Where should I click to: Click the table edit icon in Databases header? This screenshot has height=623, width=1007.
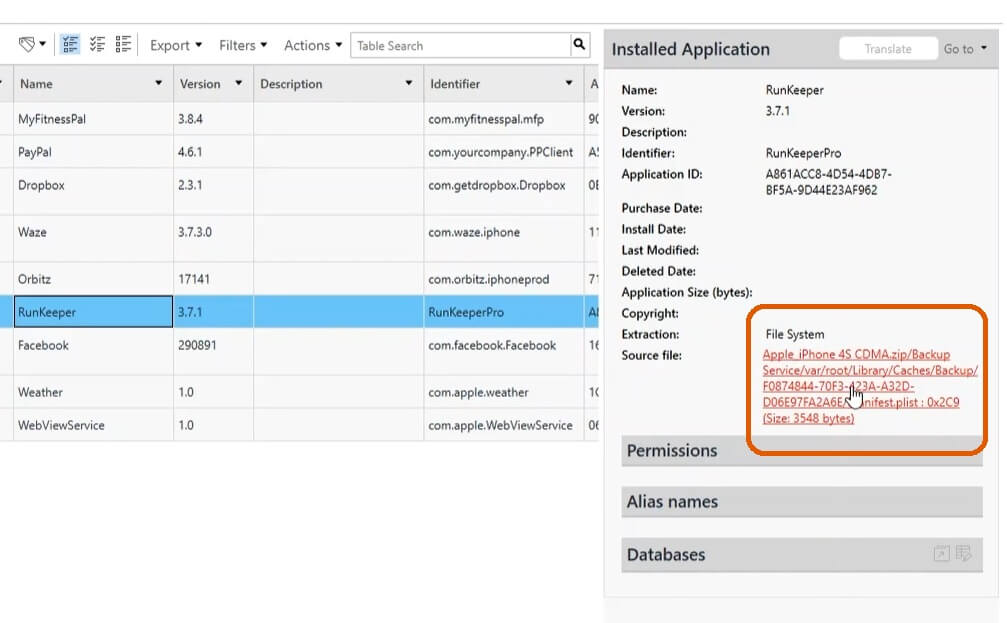(964, 554)
